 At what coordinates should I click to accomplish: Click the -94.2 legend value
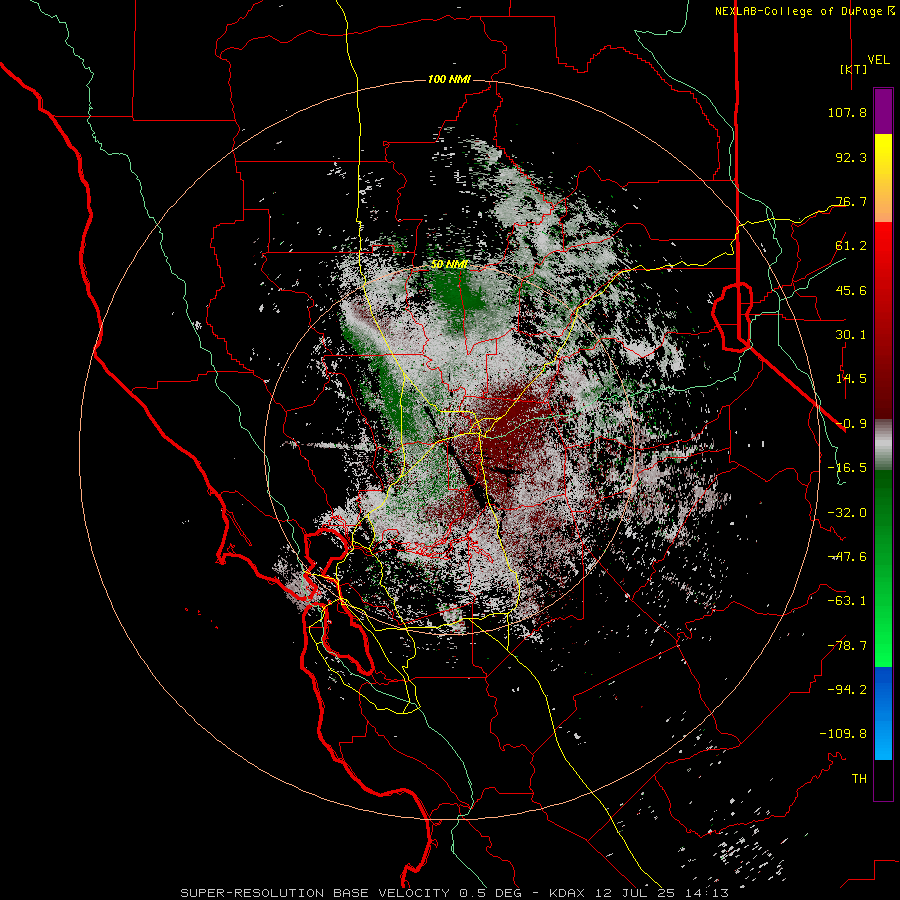[x=847, y=689]
